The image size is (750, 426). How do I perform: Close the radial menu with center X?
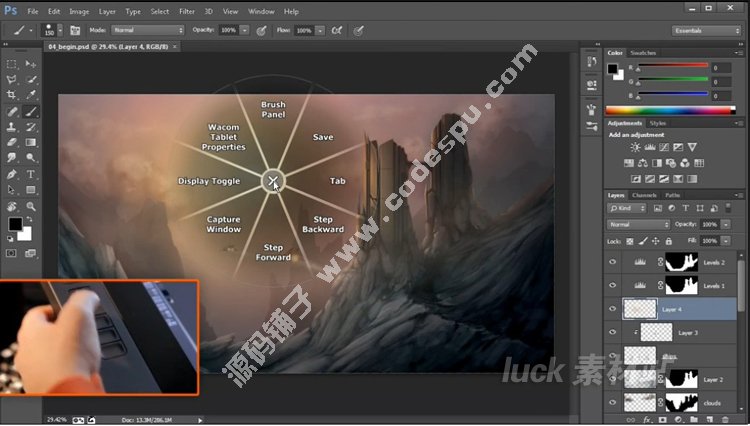coord(273,181)
